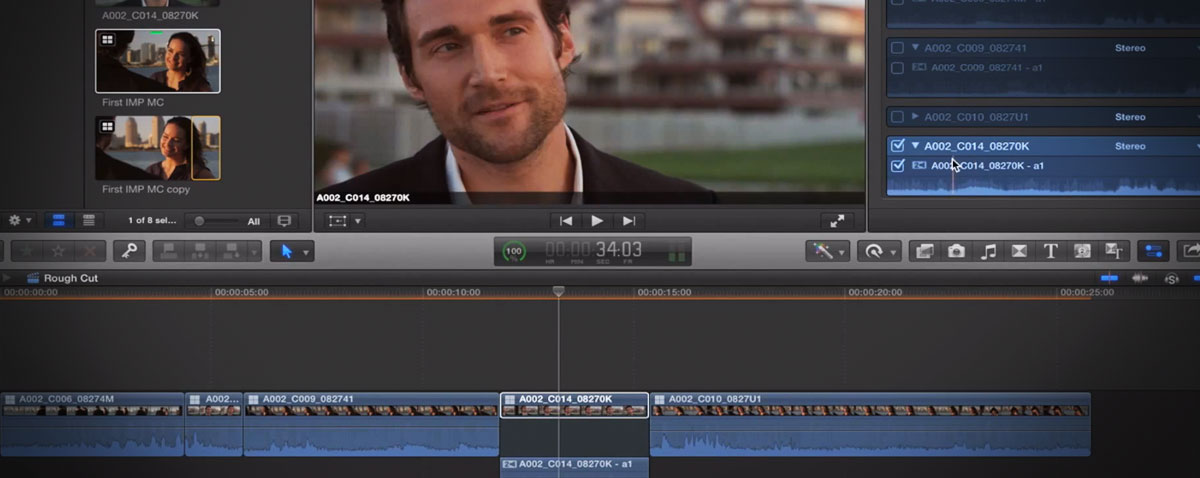Image resolution: width=1200 pixels, height=478 pixels.
Task: Go to the next edit point
Action: (628, 221)
